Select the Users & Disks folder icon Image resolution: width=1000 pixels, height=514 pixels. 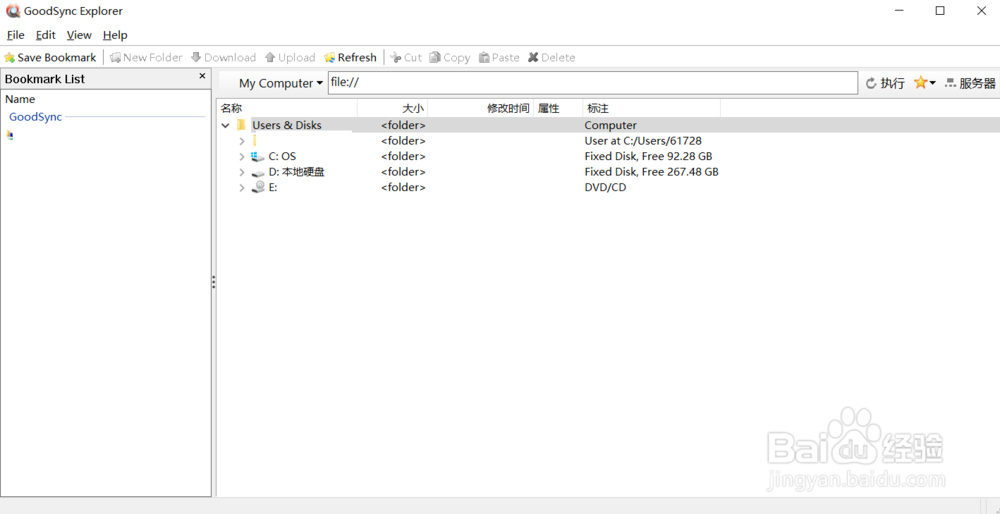[x=240, y=125]
